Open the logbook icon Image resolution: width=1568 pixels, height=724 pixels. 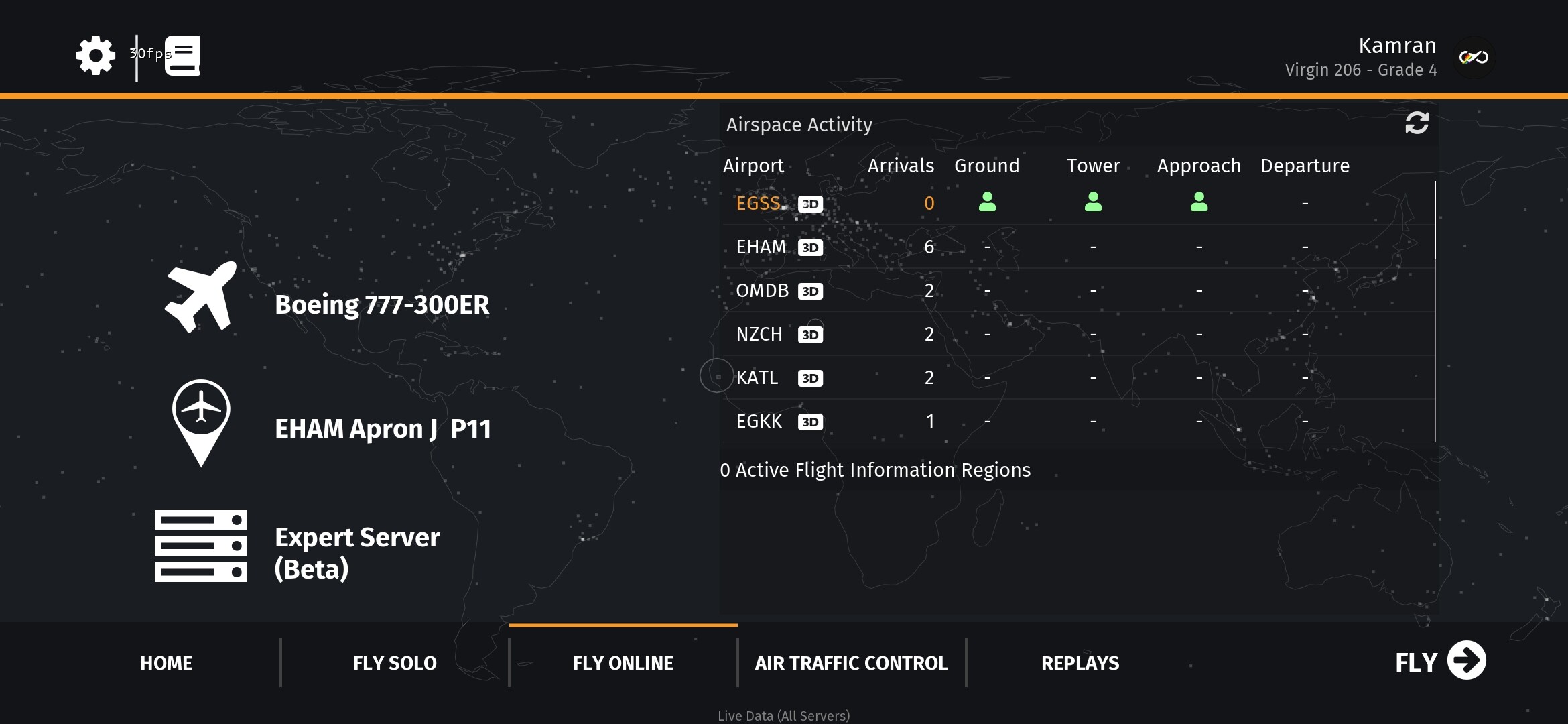coord(182,56)
